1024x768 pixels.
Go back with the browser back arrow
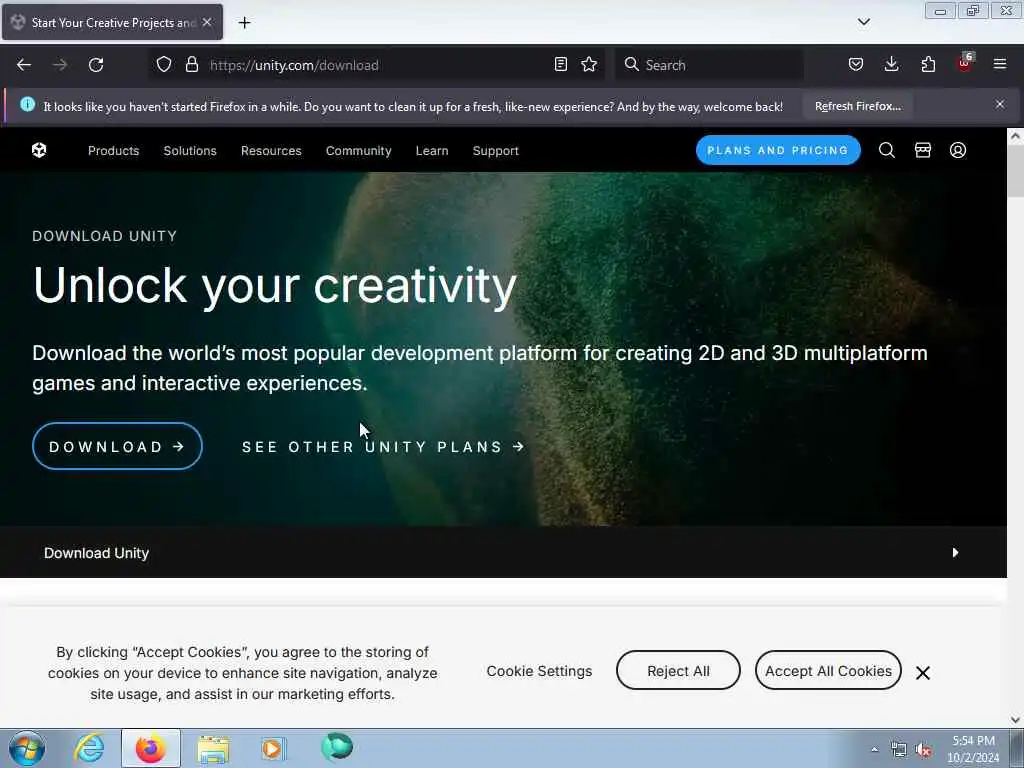pos(24,65)
